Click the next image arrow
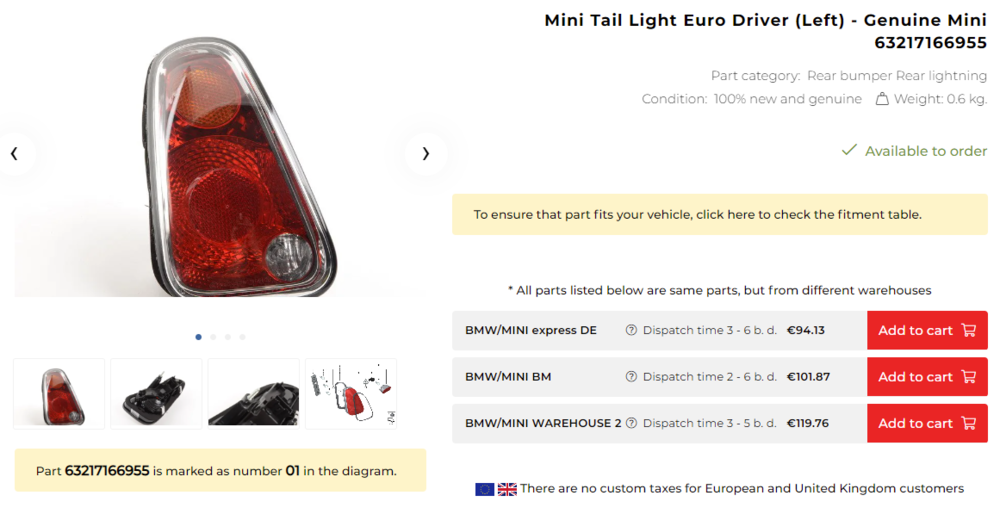1000x514 pixels. coord(426,154)
